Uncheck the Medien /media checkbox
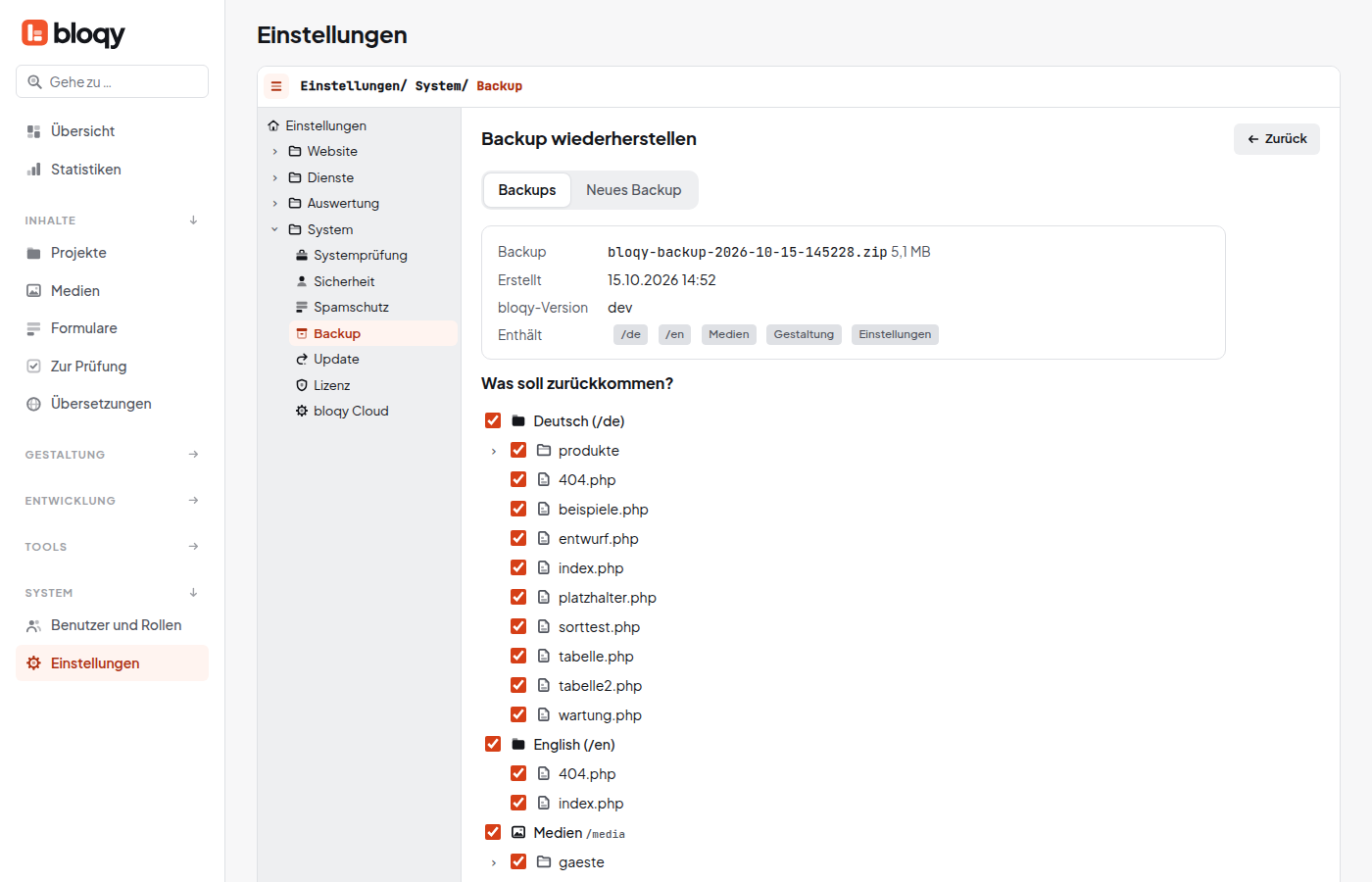1372x882 pixels. coord(493,833)
